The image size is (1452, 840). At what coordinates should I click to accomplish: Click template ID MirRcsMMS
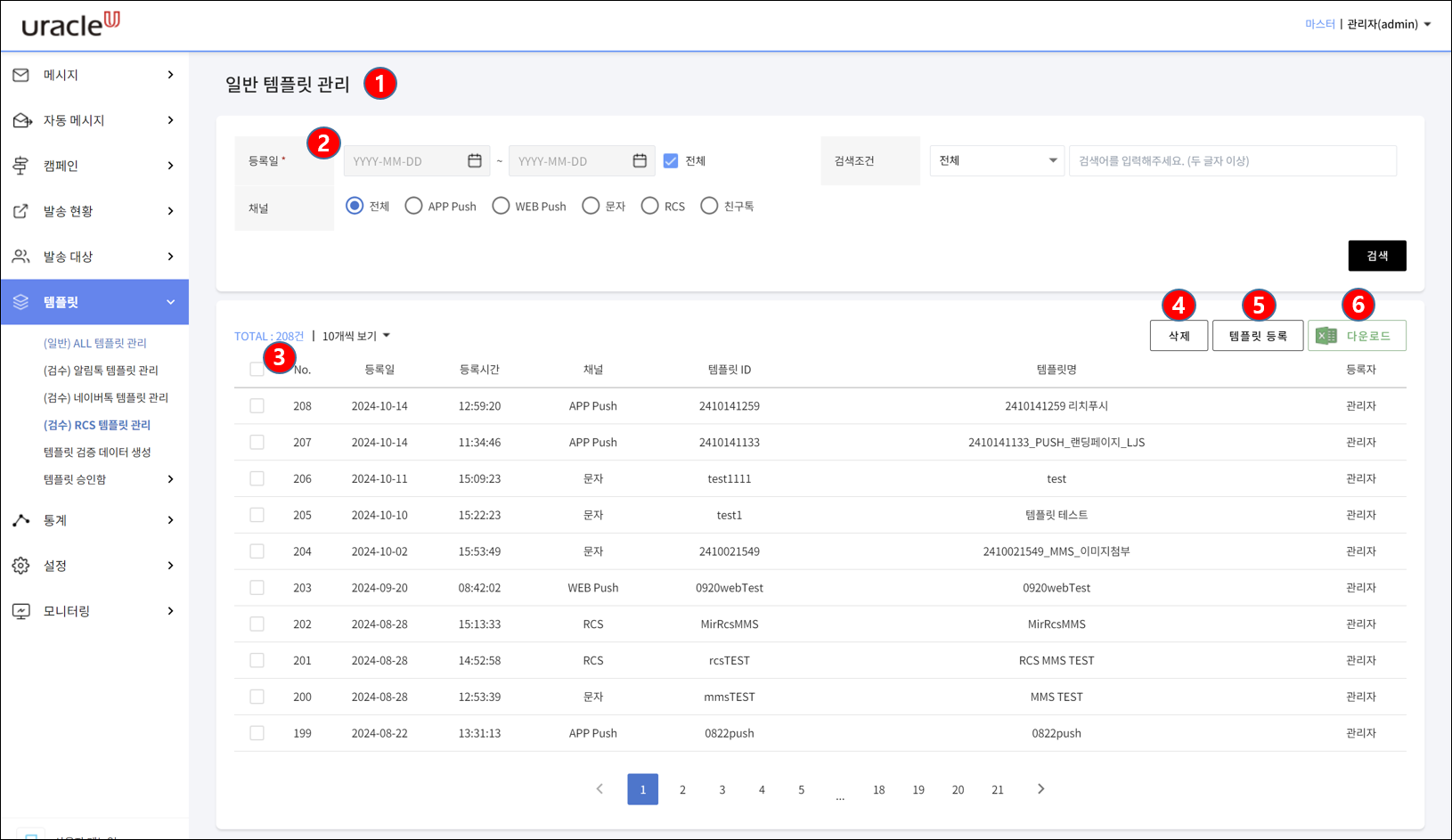(730, 624)
